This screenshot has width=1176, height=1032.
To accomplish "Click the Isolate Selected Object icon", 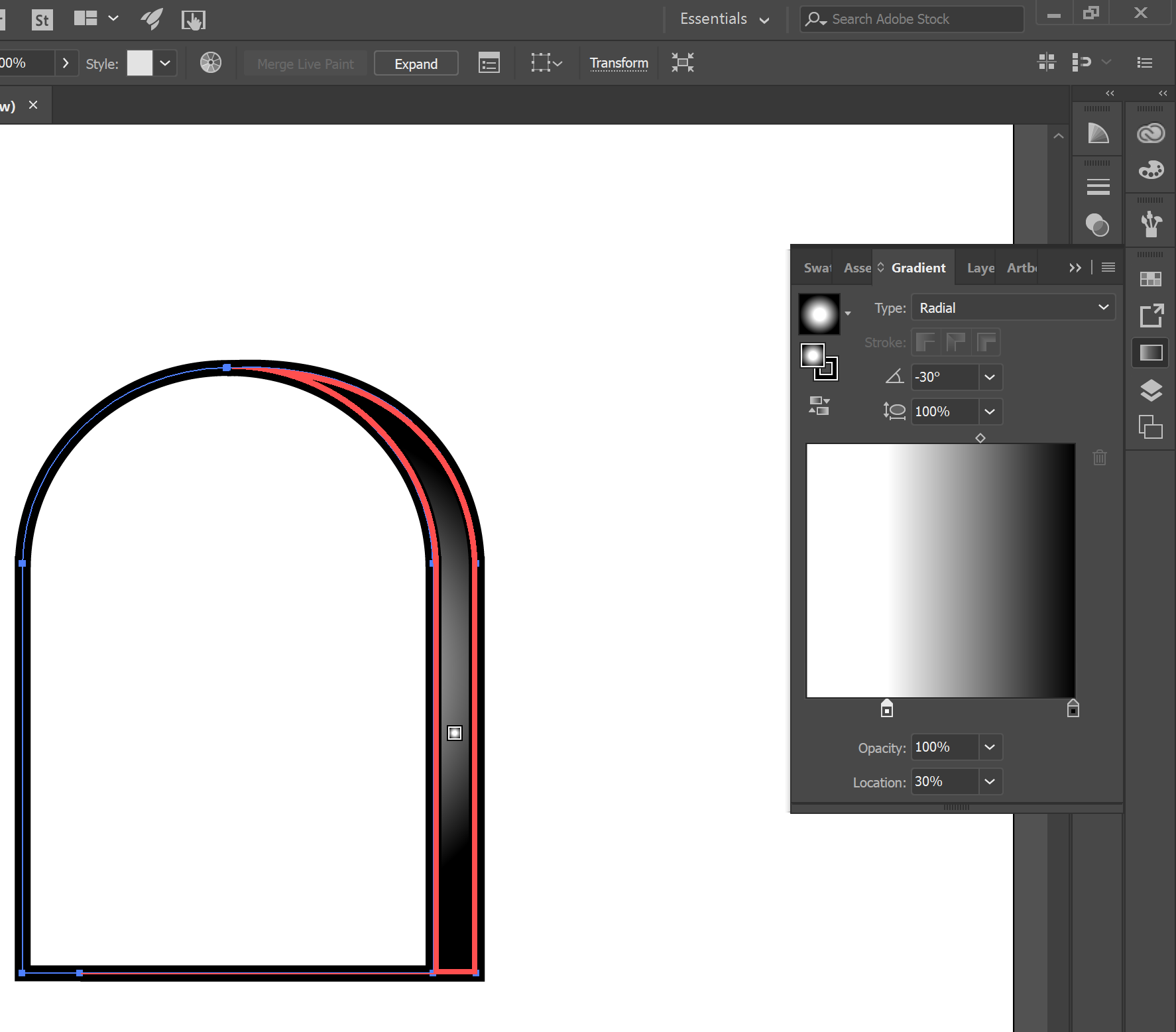I will click(x=682, y=62).
